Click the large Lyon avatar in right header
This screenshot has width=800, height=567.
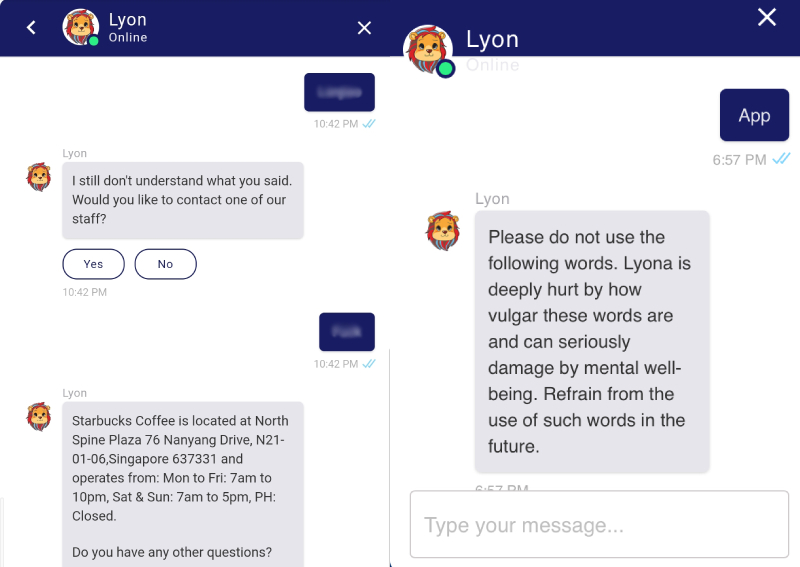(x=428, y=49)
